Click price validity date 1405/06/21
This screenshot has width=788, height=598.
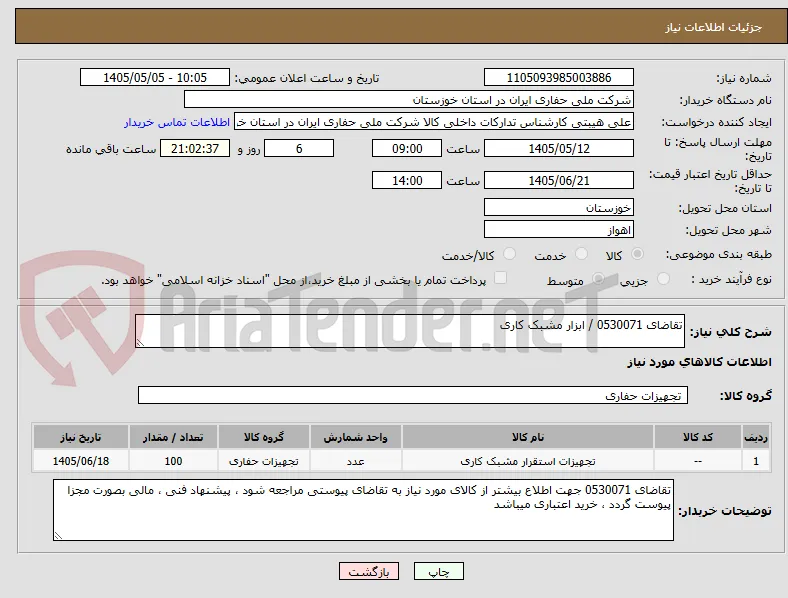[x=558, y=180]
